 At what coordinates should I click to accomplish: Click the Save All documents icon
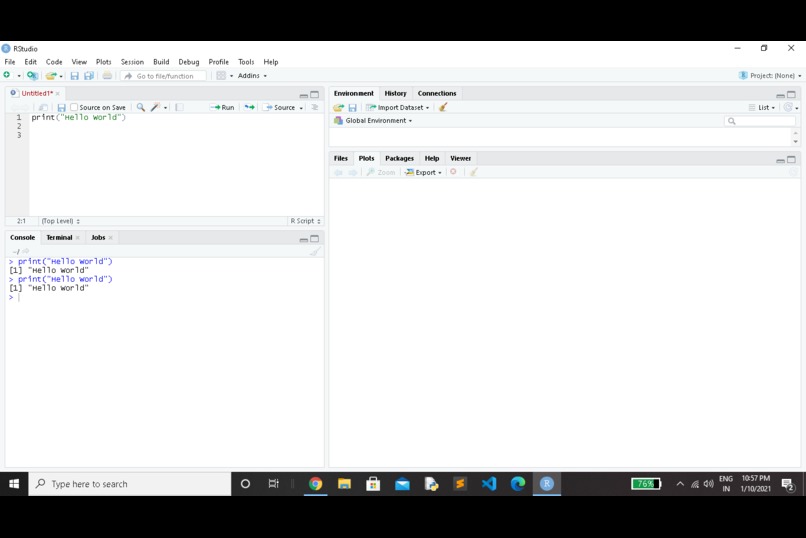(89, 76)
